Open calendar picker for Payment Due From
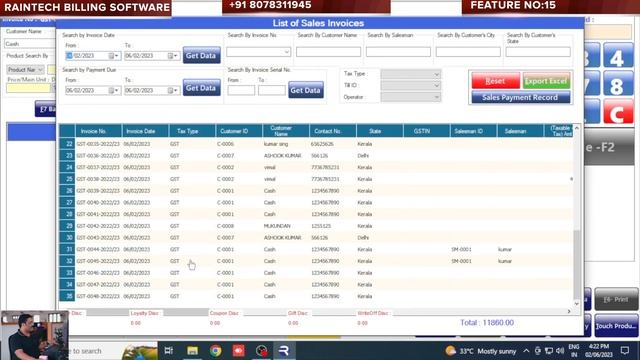The width and height of the screenshot is (640, 360). click(113, 90)
